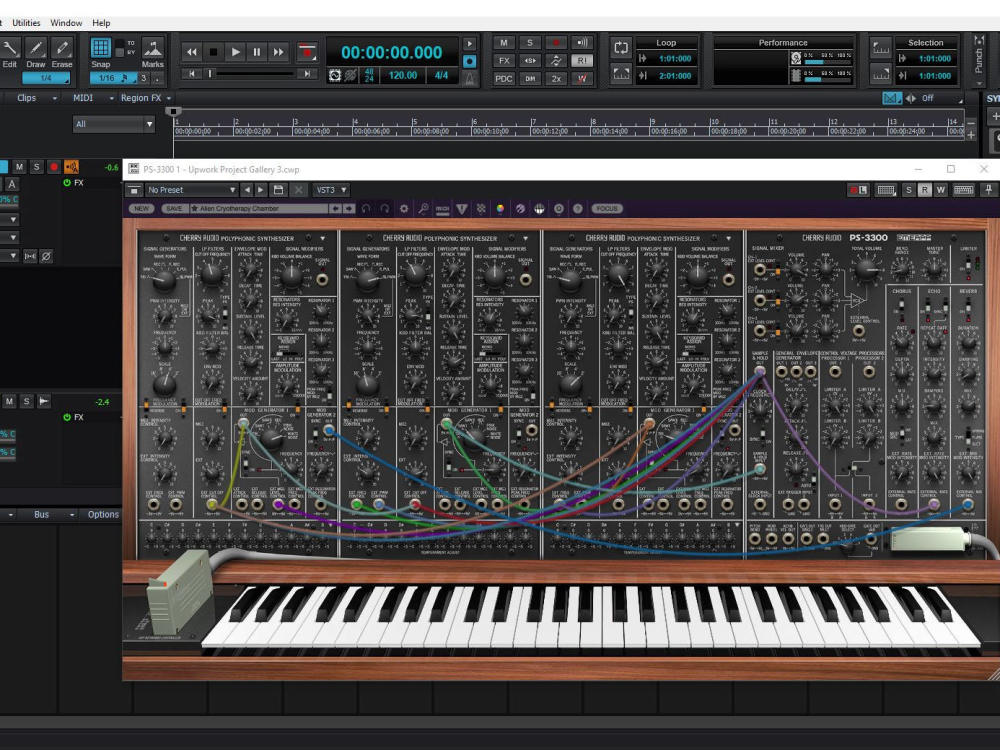
Task: Click the SAVE button in PS-3300
Action: [174, 209]
